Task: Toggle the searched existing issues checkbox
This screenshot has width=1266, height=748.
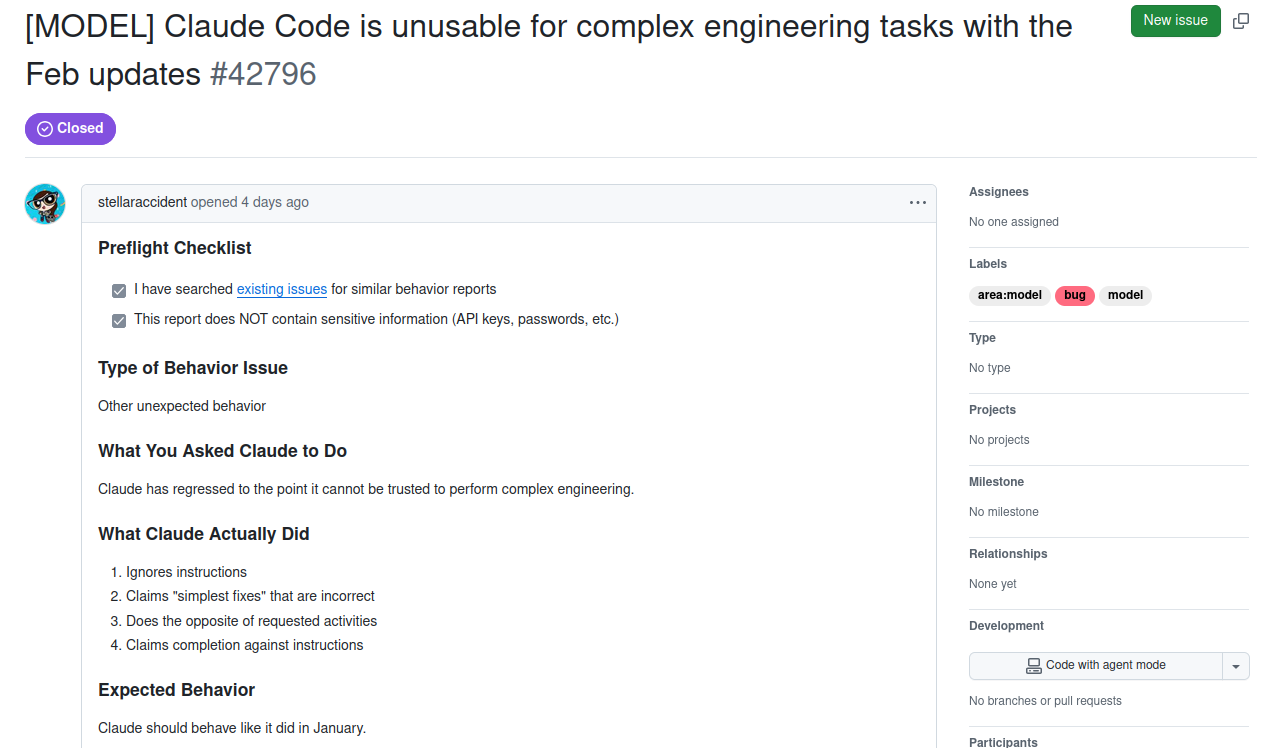Action: click(x=119, y=291)
